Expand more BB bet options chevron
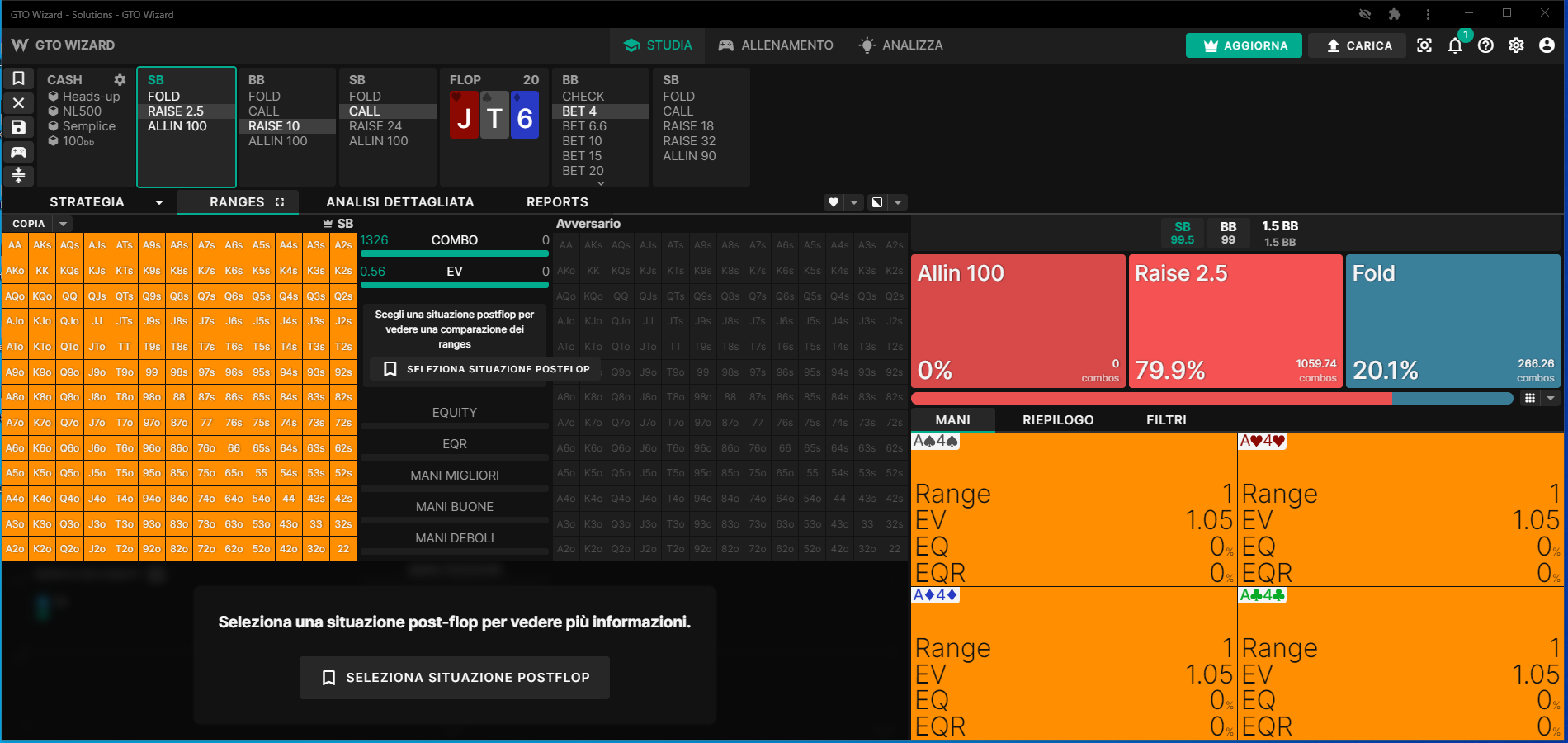The image size is (1568, 743). click(601, 182)
